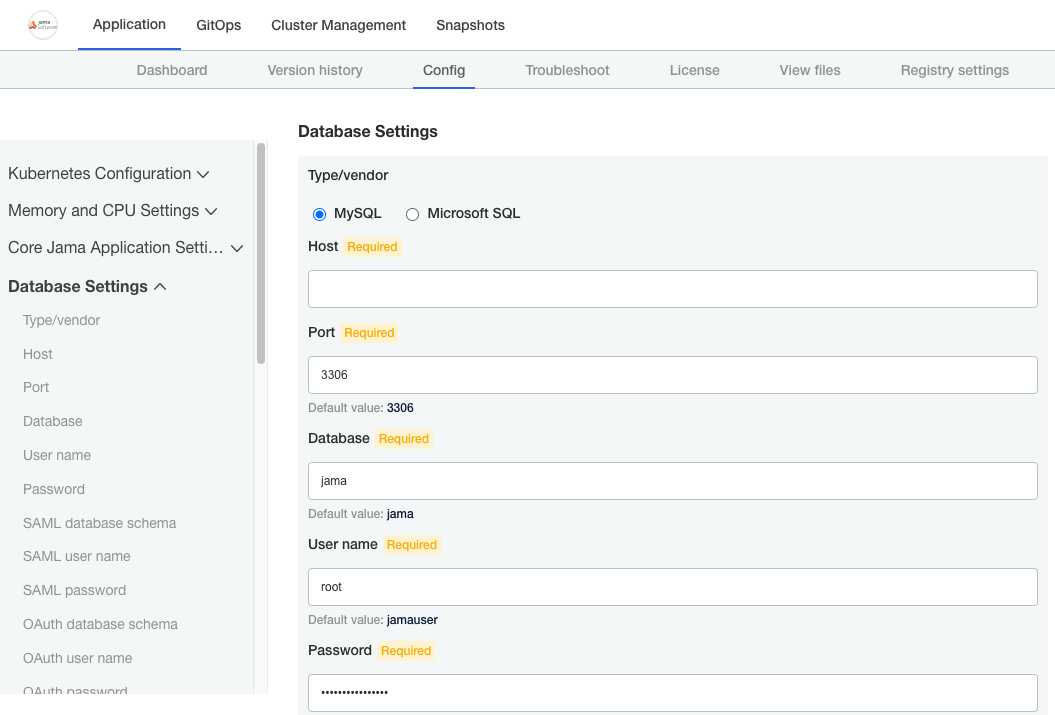
Task: Click the User name field containing root
Action: [x=673, y=587]
